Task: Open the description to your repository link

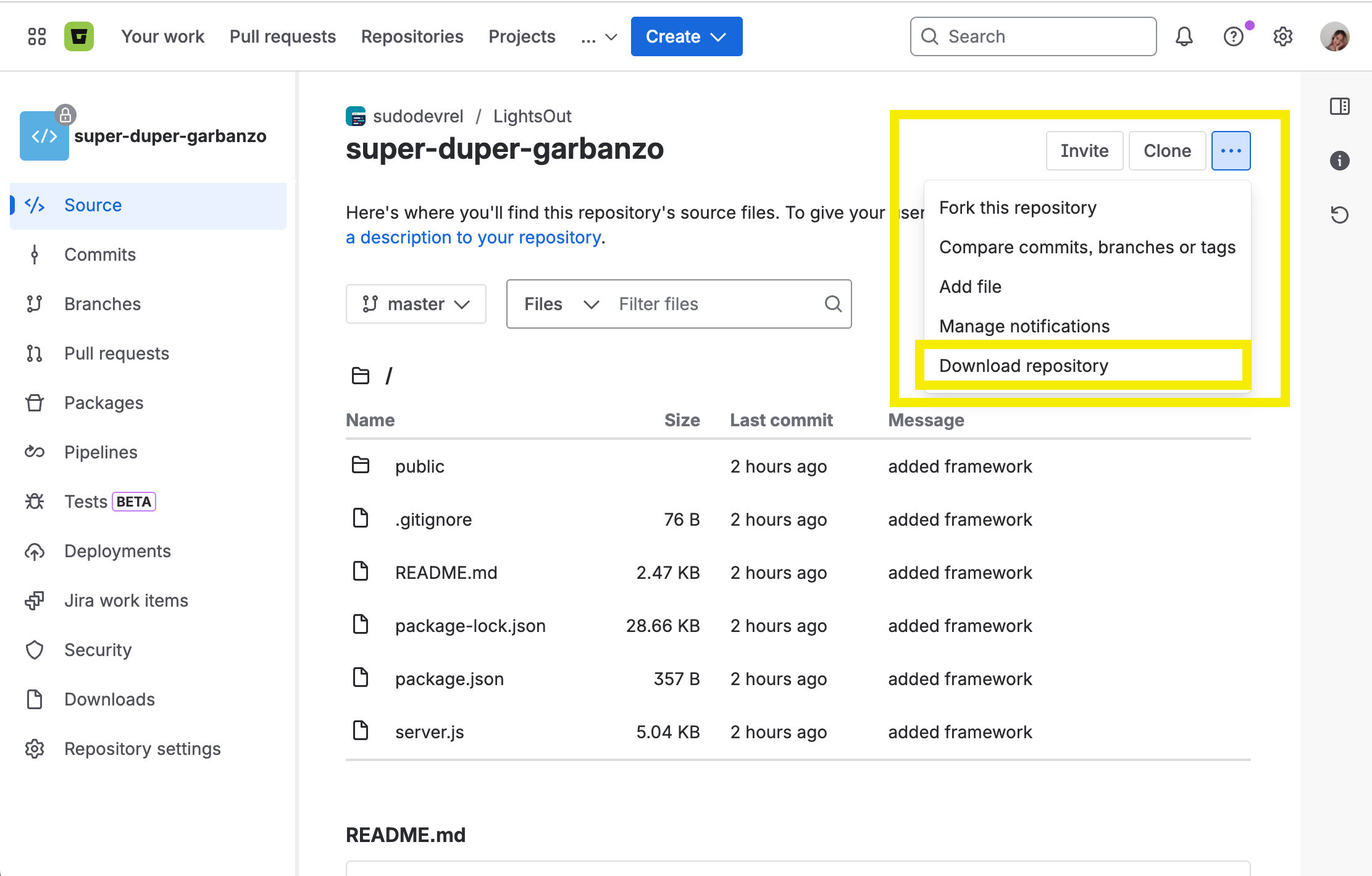Action: tap(474, 237)
